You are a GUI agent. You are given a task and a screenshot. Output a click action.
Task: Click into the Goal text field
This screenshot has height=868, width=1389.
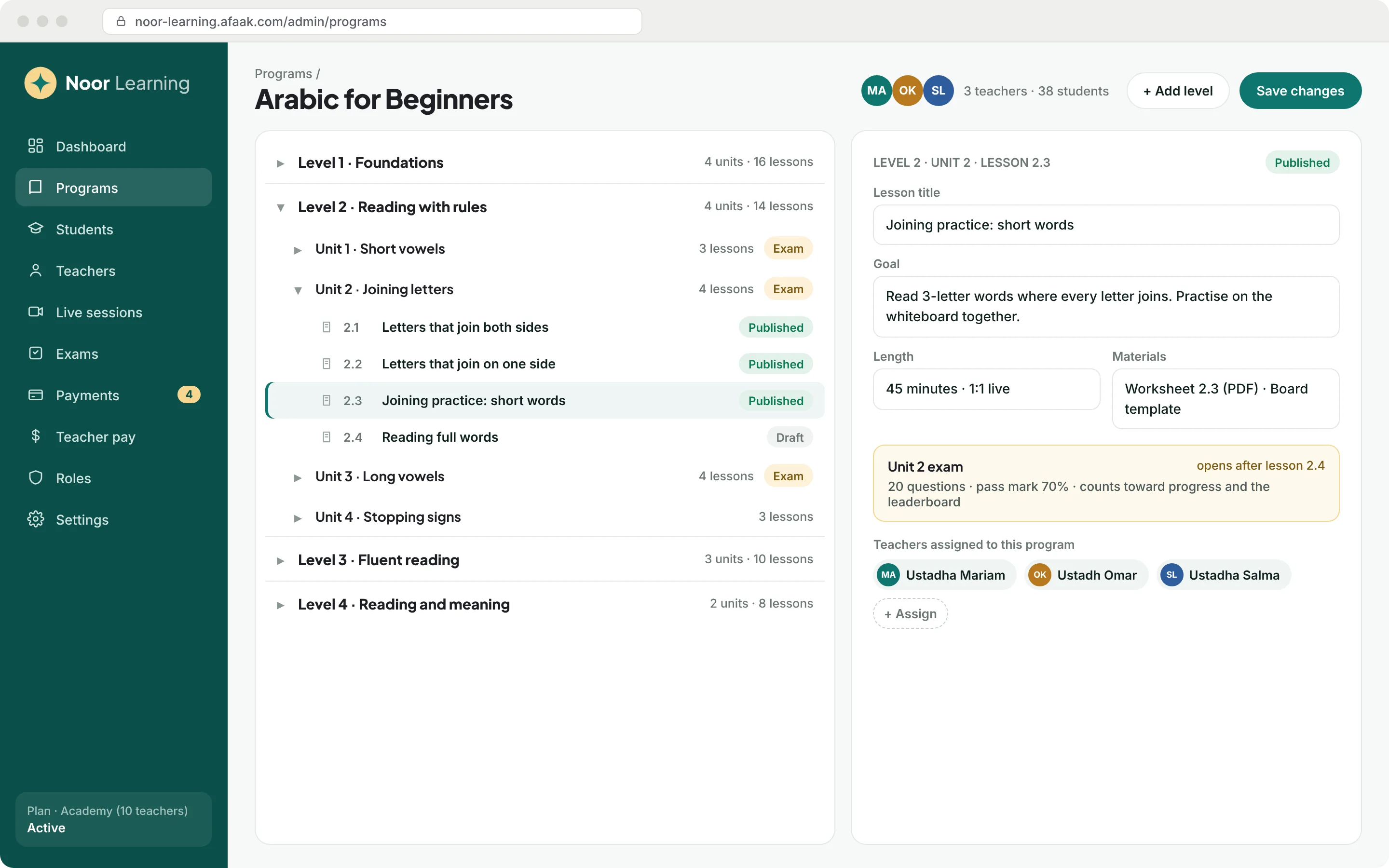point(1106,307)
